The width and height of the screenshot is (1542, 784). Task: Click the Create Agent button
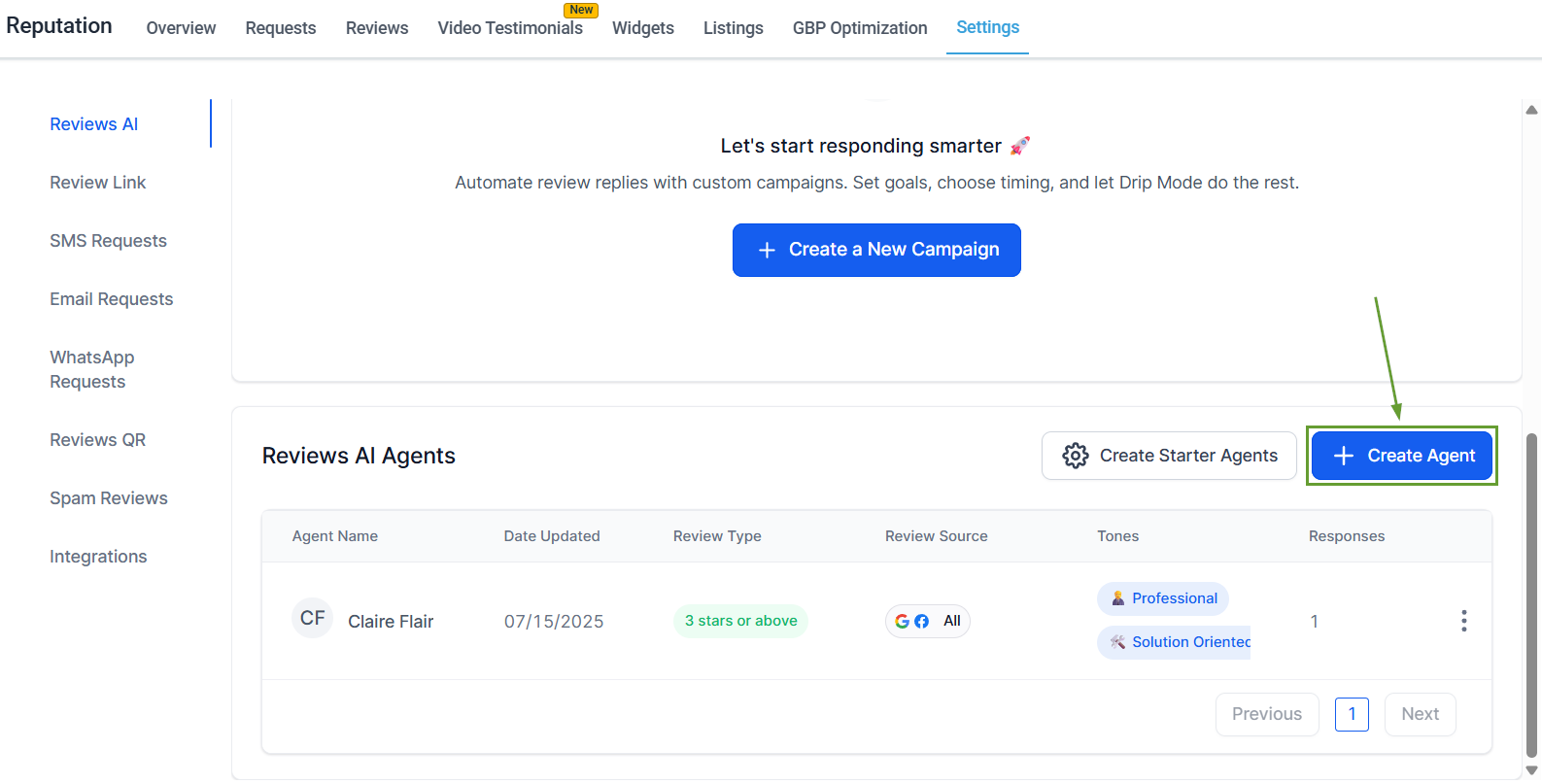point(1402,456)
